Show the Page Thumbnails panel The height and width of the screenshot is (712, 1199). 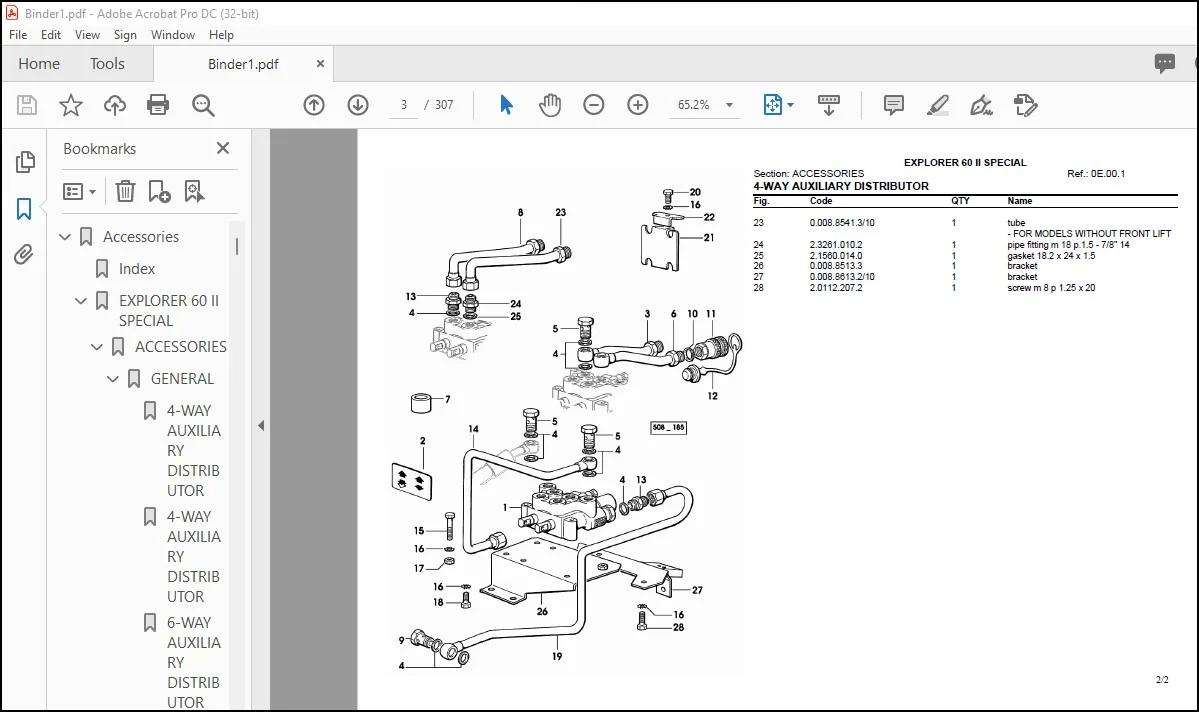tap(24, 161)
